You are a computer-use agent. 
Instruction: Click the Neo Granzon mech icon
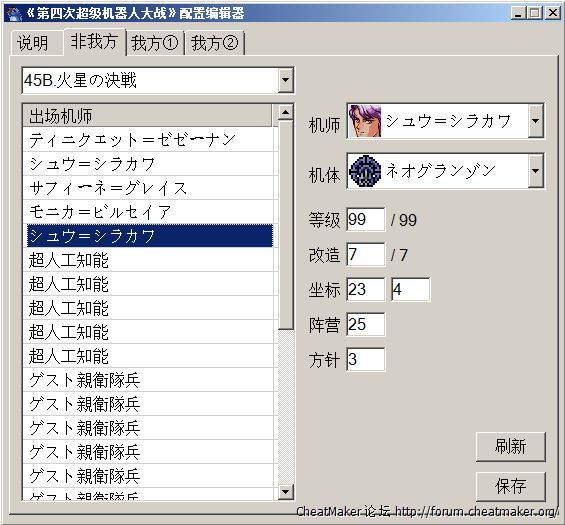coord(365,171)
